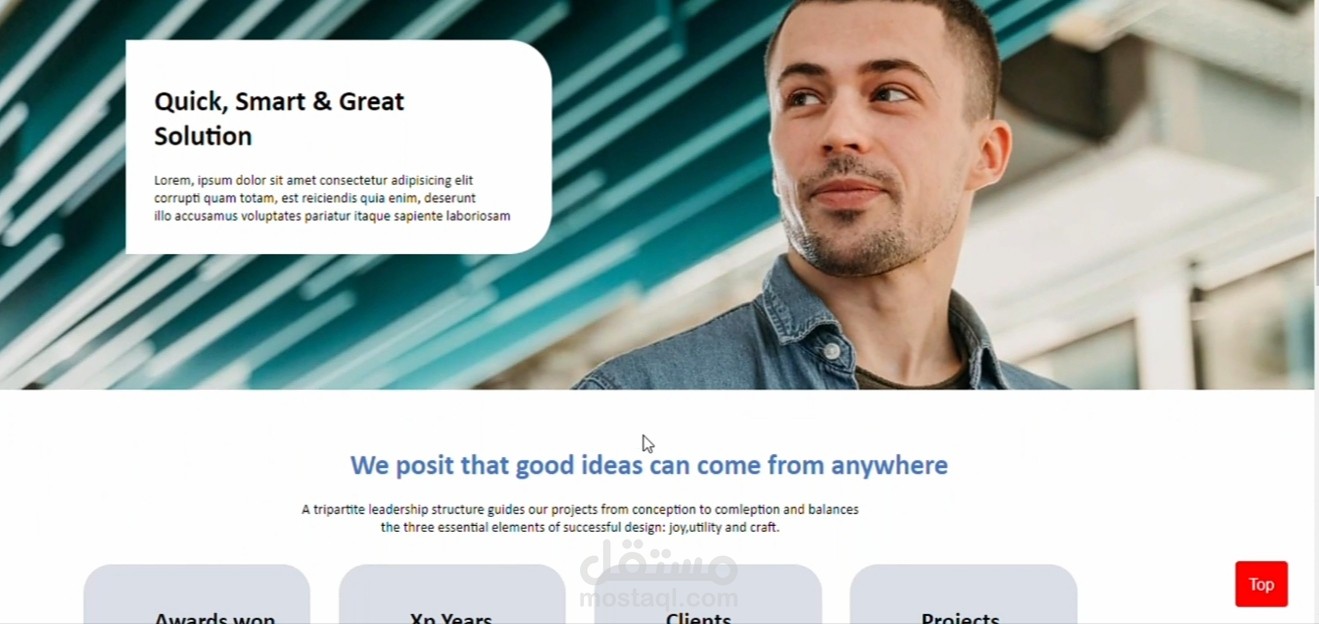1319x624 pixels.
Task: Click the Lorem ipsum paragraph text
Action: (332, 198)
